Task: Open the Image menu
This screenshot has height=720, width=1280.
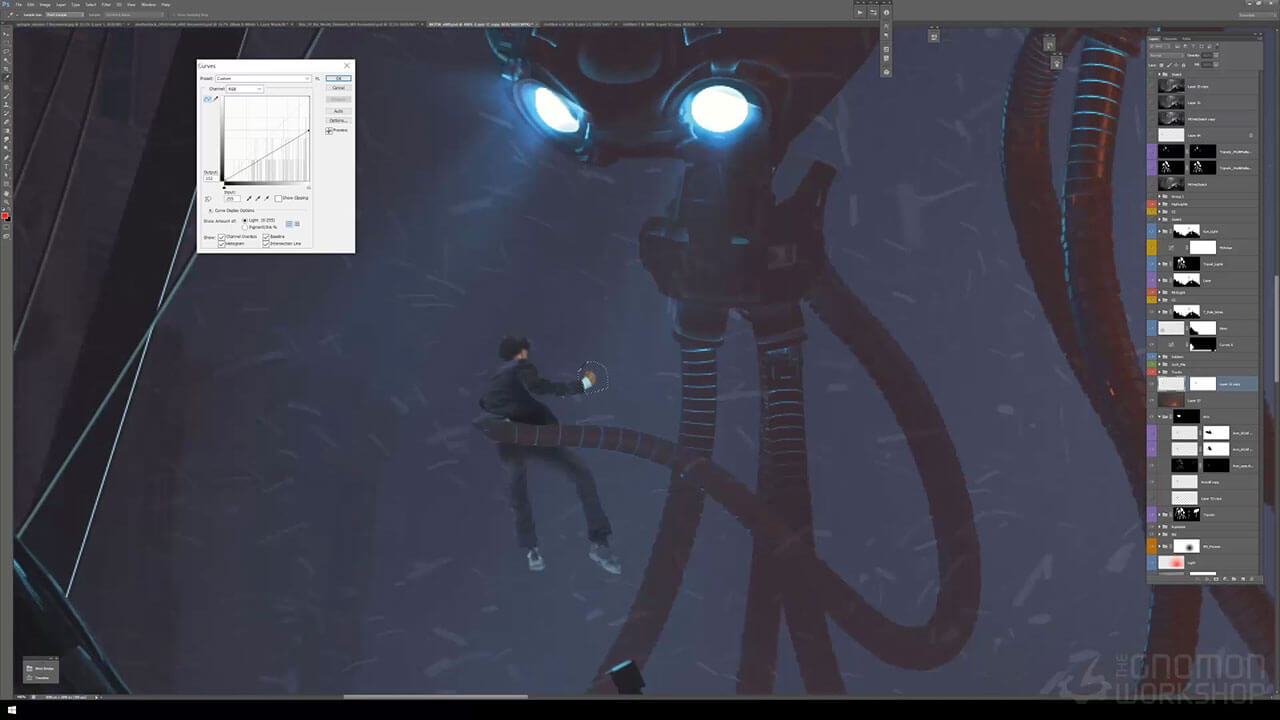Action: coord(45,4)
